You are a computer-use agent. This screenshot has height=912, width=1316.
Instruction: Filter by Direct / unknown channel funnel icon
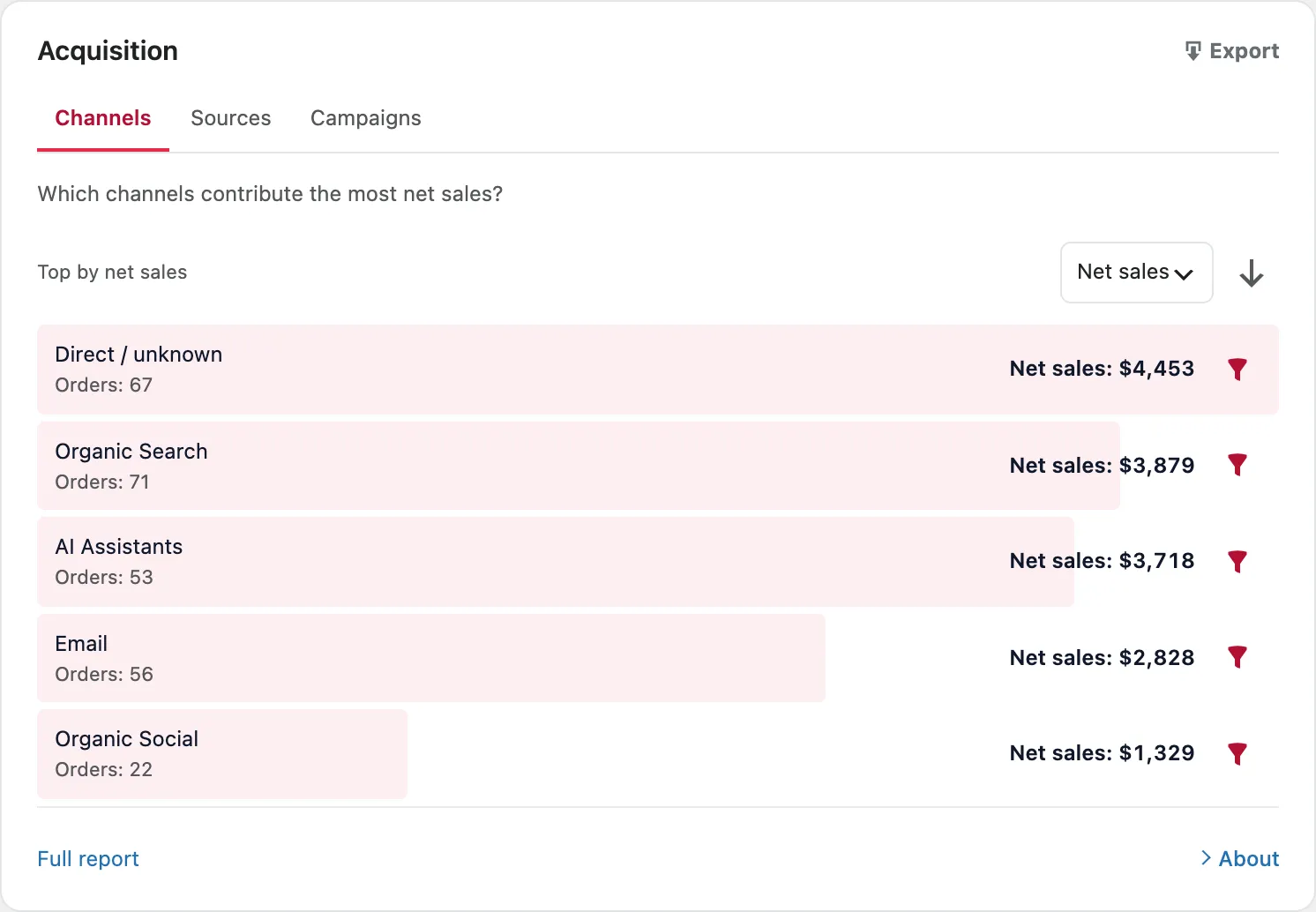pos(1237,370)
